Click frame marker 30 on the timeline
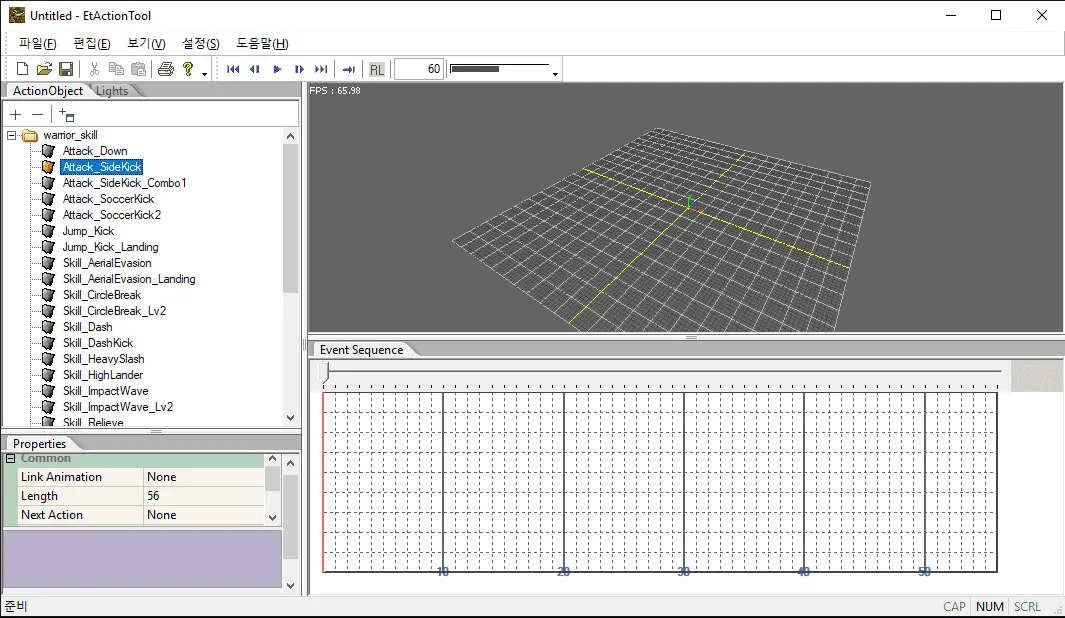This screenshot has width=1065, height=618. [x=683, y=572]
